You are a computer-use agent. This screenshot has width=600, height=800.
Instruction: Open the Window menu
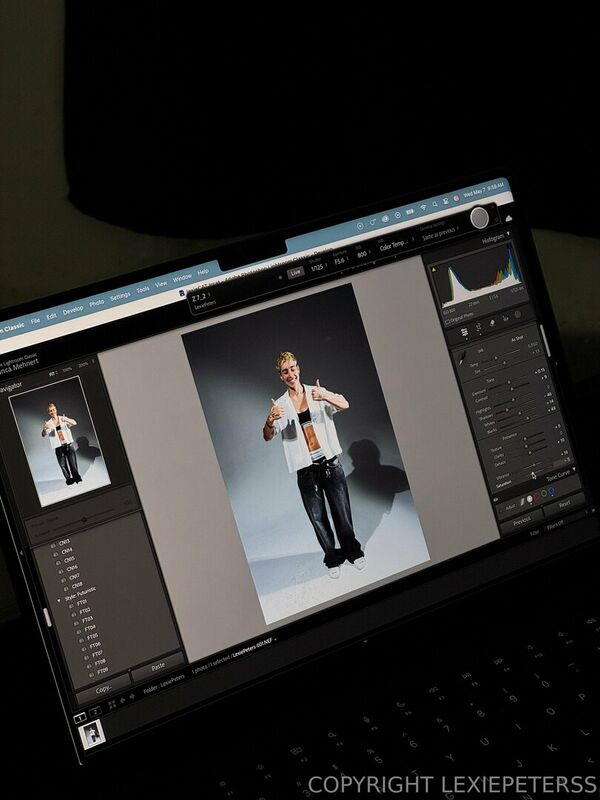(x=182, y=278)
